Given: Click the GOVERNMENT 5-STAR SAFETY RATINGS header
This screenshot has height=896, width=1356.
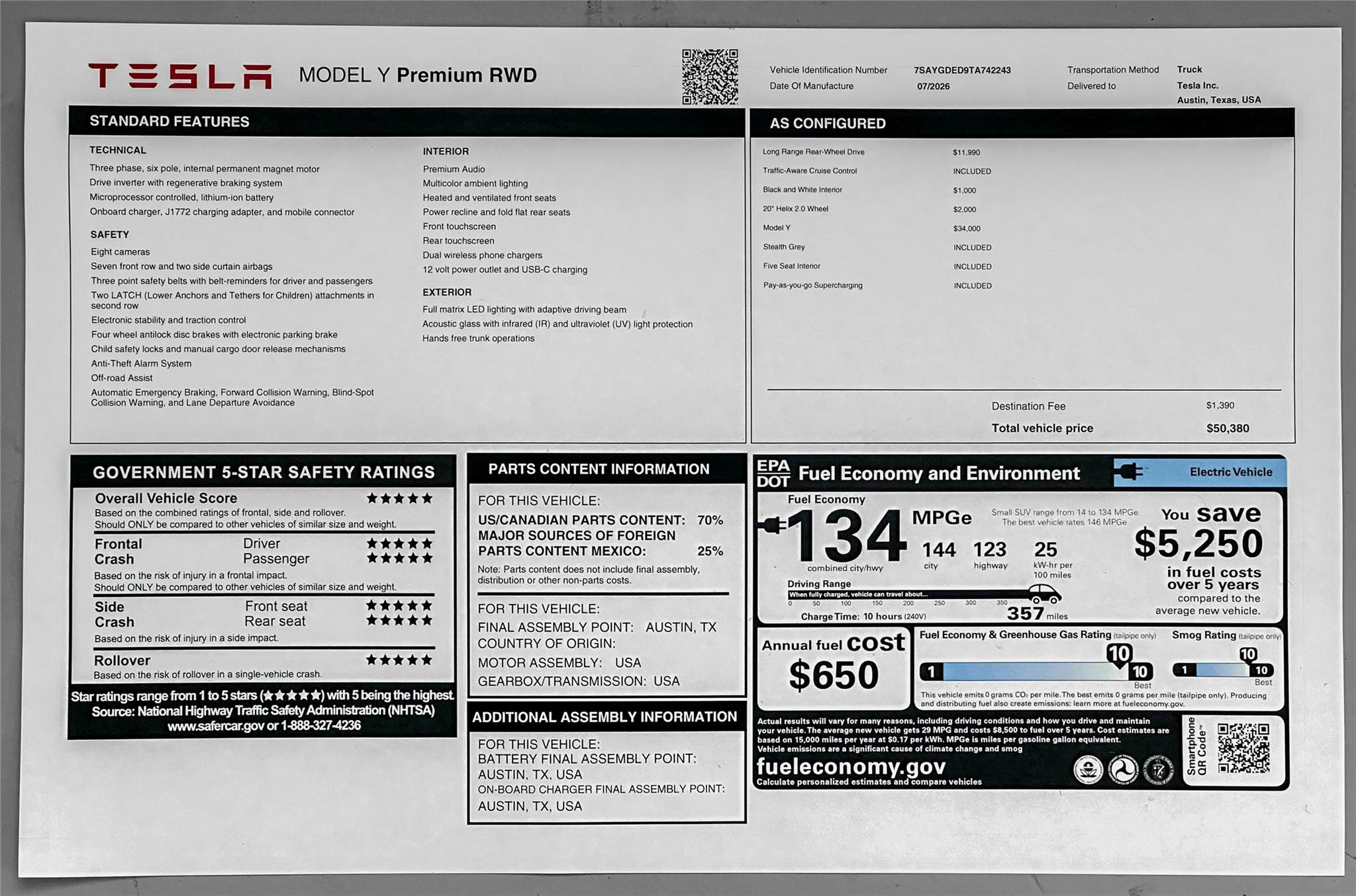Looking at the screenshot, I should (264, 472).
